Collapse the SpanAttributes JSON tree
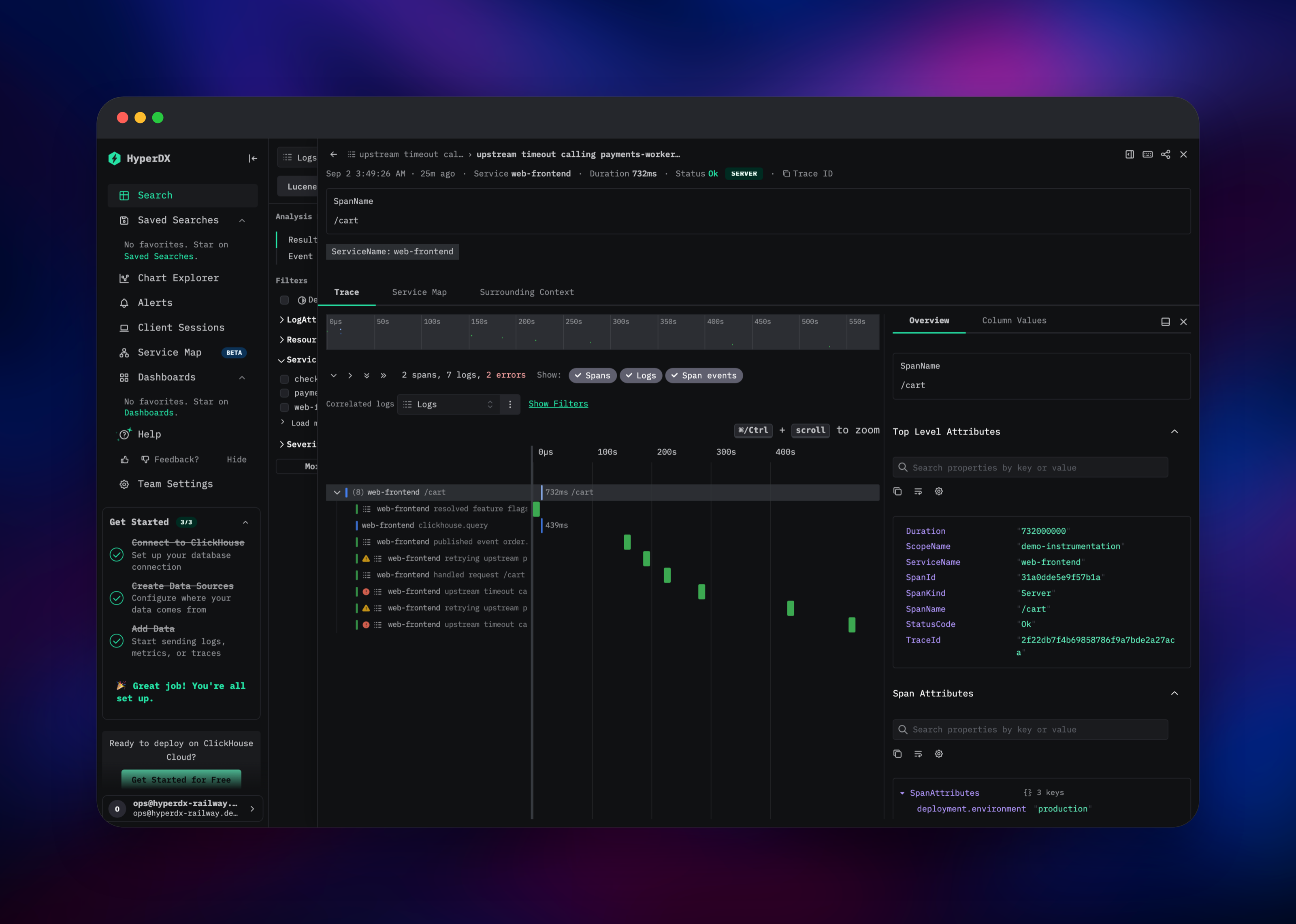This screenshot has height=924, width=1296. coord(902,793)
